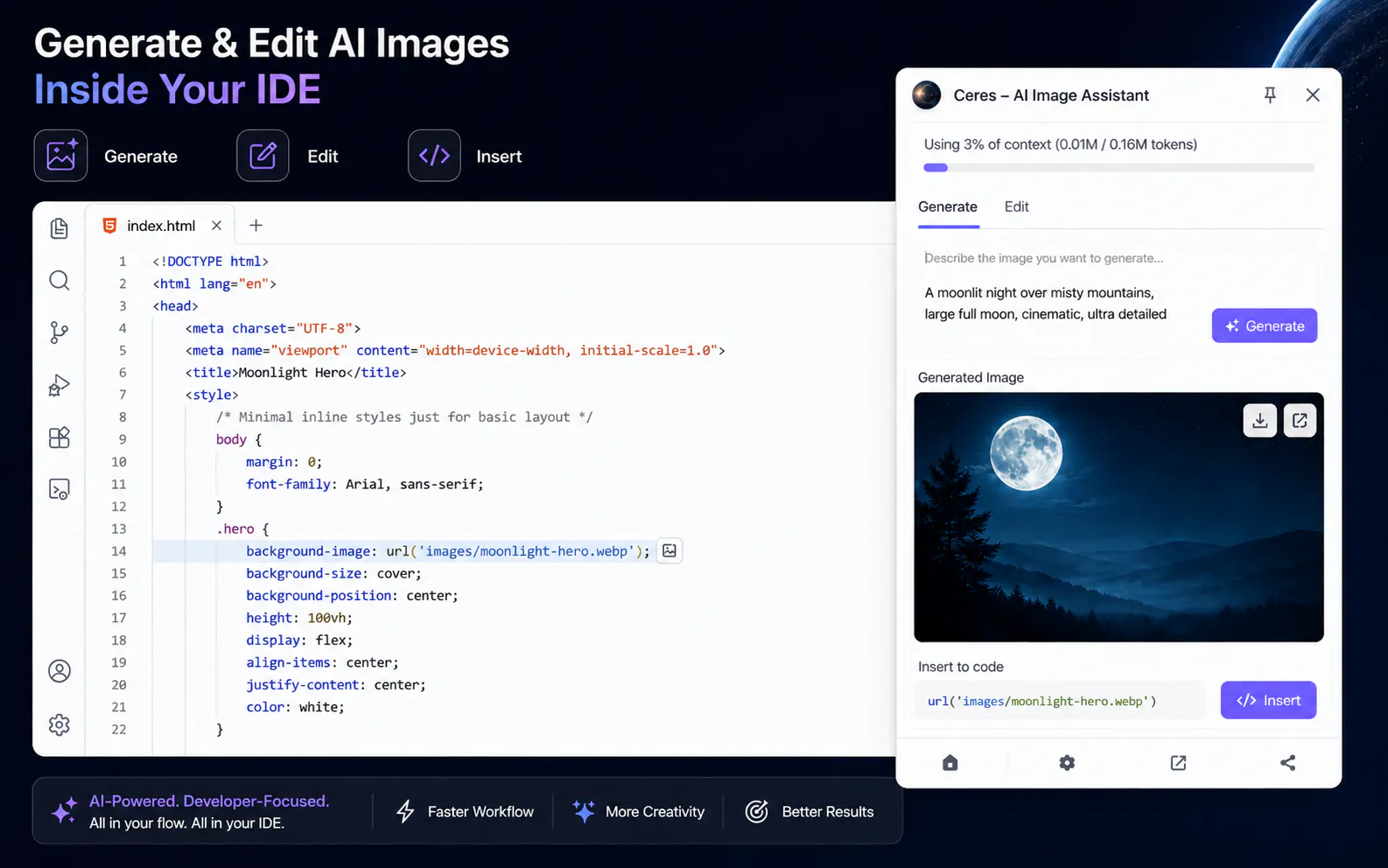1388x868 pixels.
Task: Click the Ceres planet logo in the panel header
Action: [x=927, y=95]
